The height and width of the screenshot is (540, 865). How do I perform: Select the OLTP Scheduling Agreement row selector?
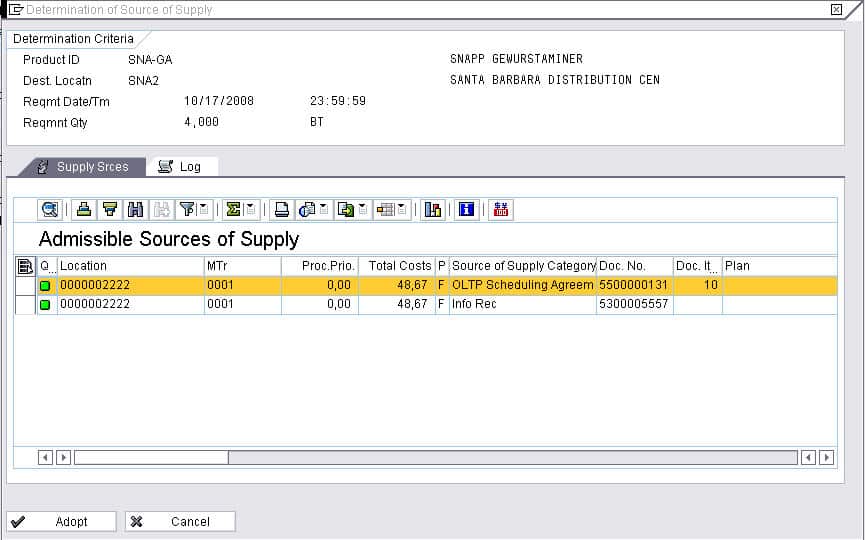pyautogui.click(x=25, y=285)
